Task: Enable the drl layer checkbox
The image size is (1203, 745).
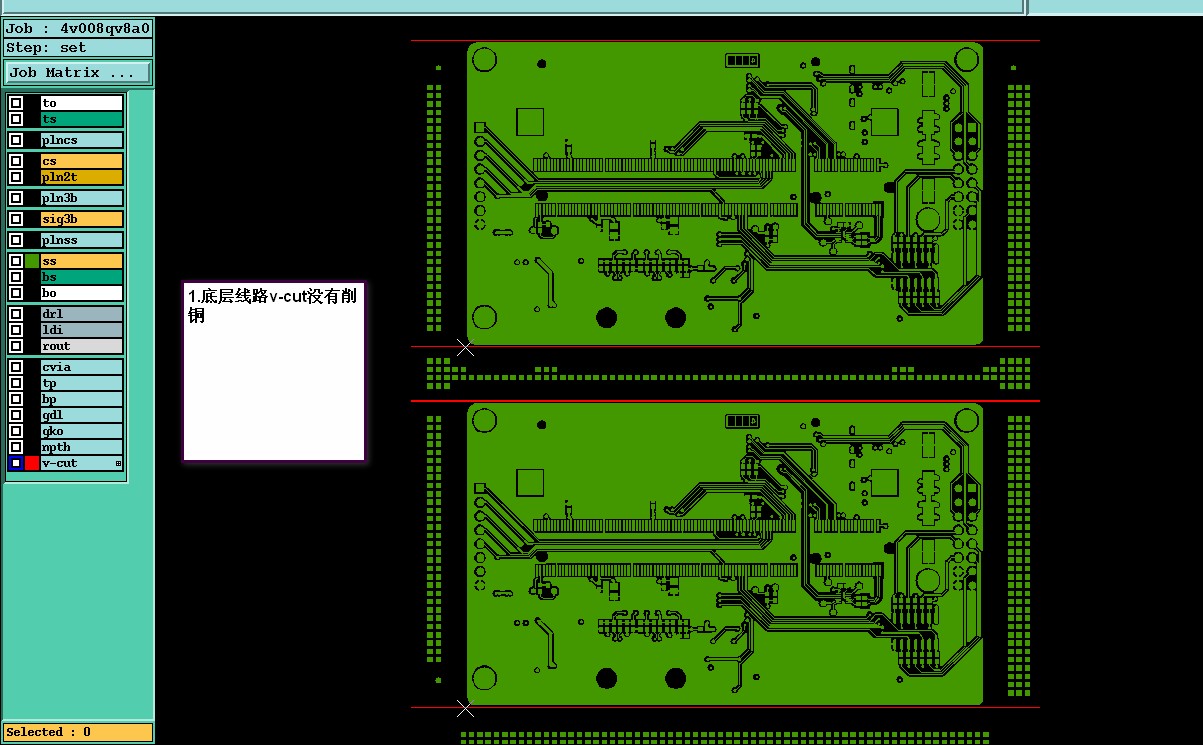Action: (16, 314)
